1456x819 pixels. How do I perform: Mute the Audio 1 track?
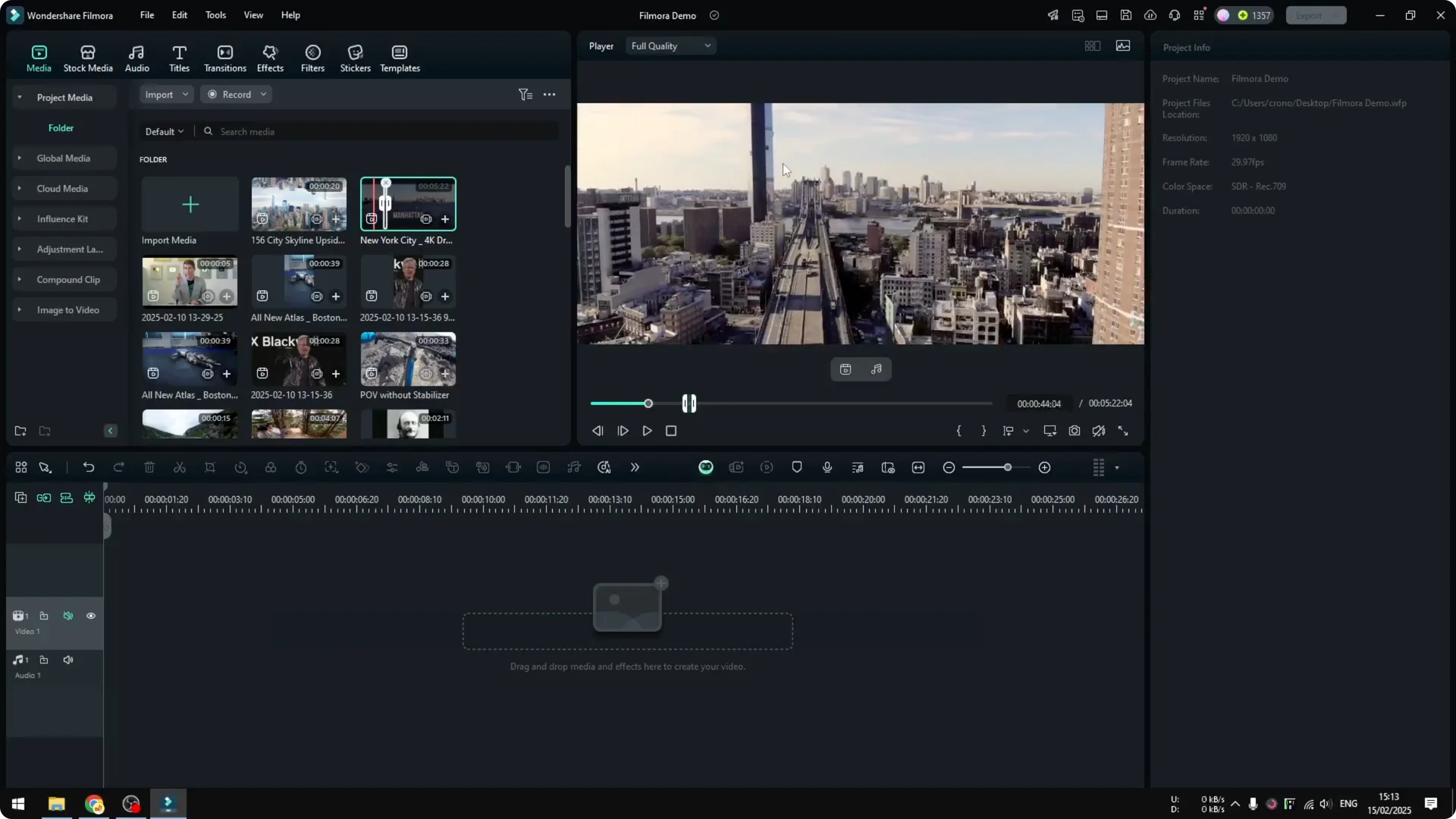tap(67, 660)
